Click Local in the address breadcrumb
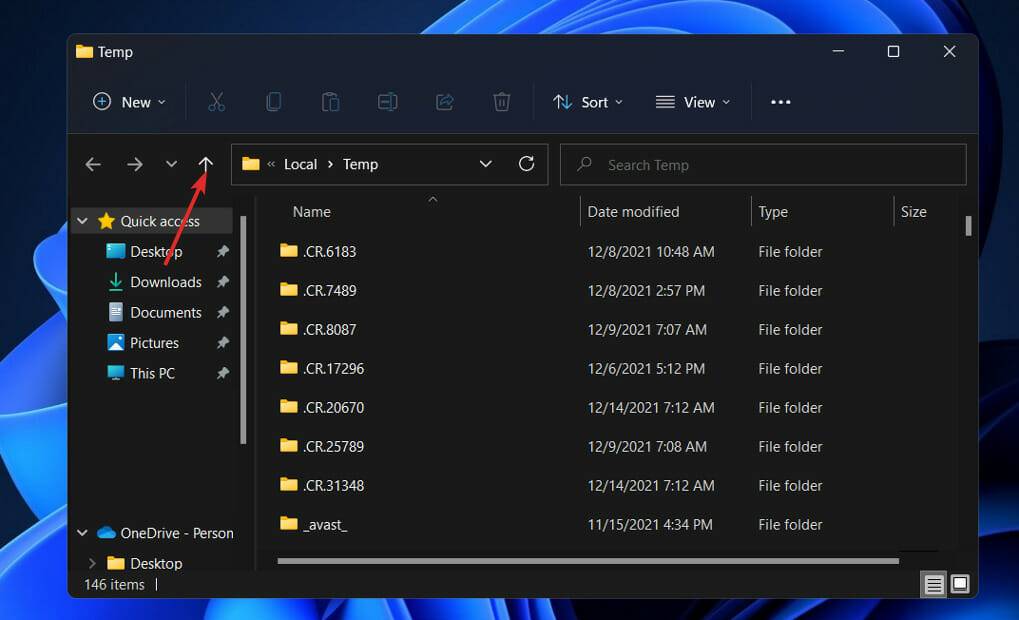Viewport: 1019px width, 620px height. [300, 164]
